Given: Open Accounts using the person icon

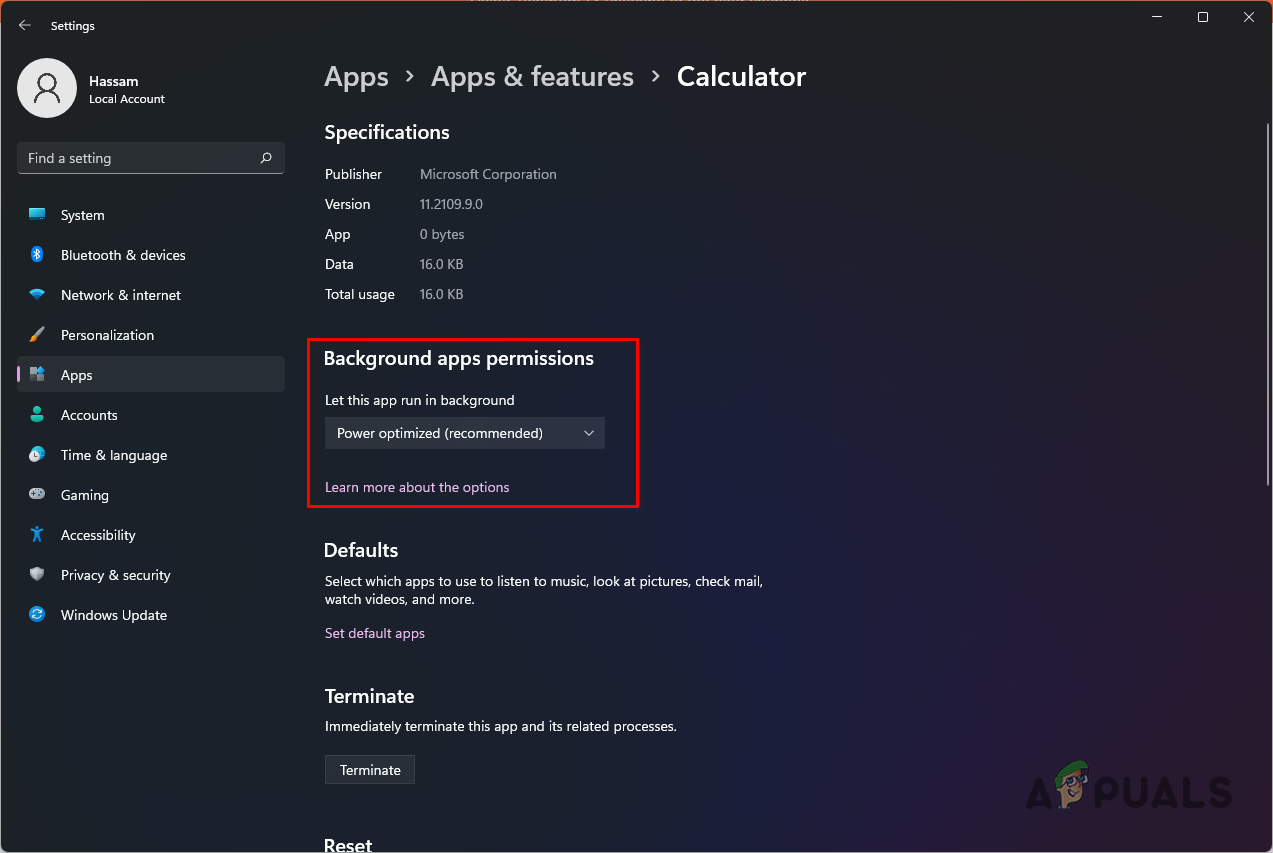Looking at the screenshot, I should click(x=37, y=415).
